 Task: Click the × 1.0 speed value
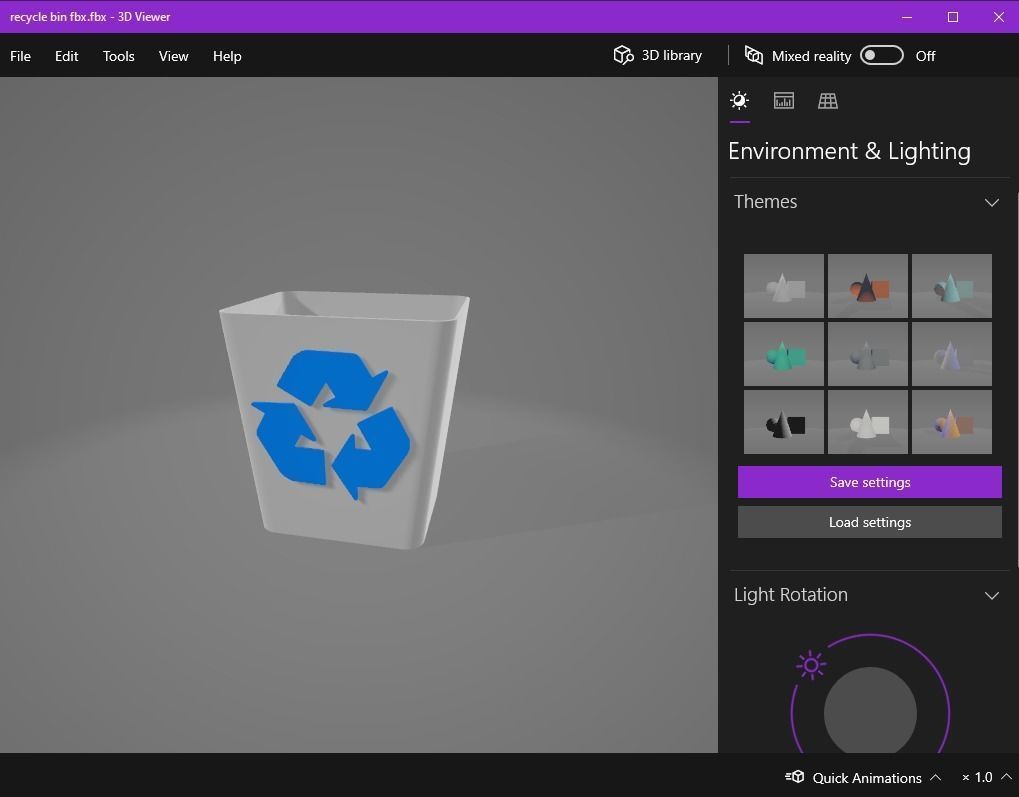[x=977, y=777]
